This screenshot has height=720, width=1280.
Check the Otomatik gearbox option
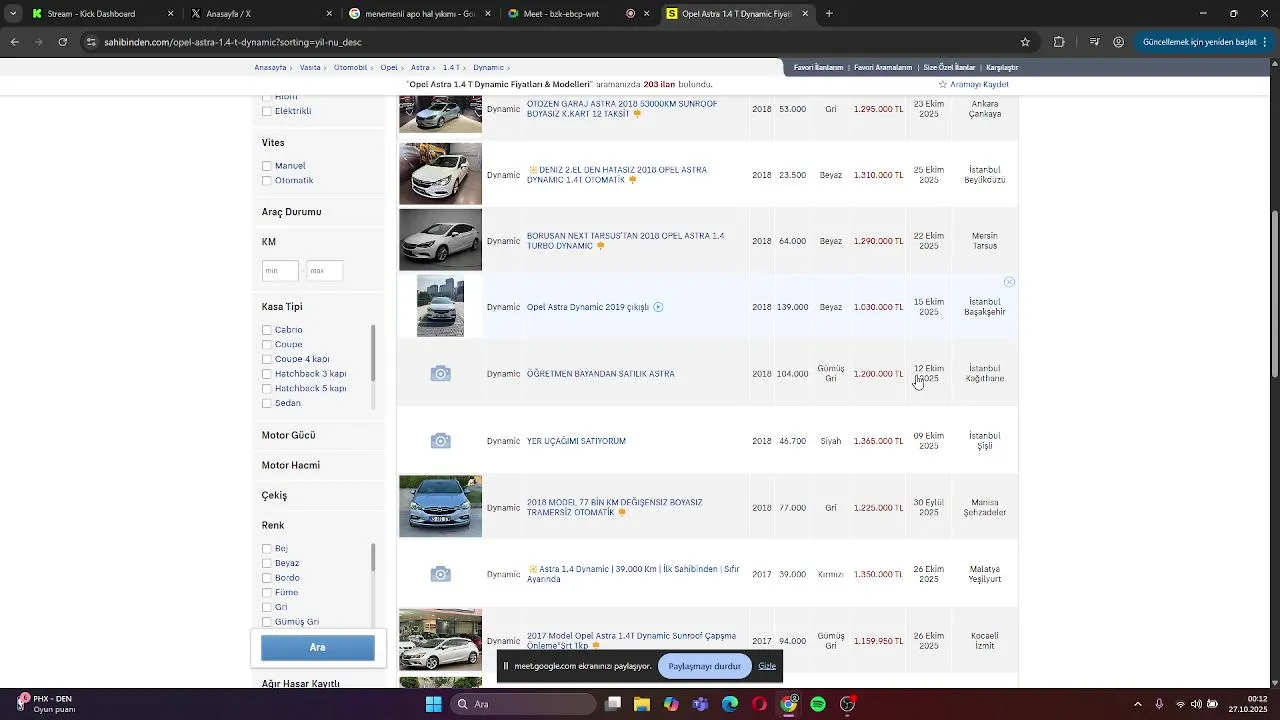point(267,181)
